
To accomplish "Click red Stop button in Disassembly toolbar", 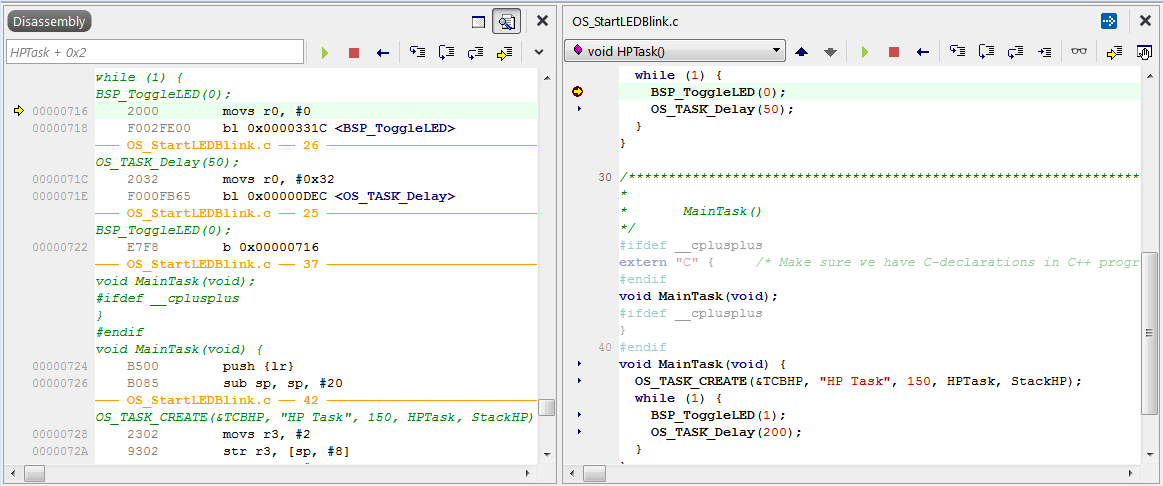I will coord(353,52).
